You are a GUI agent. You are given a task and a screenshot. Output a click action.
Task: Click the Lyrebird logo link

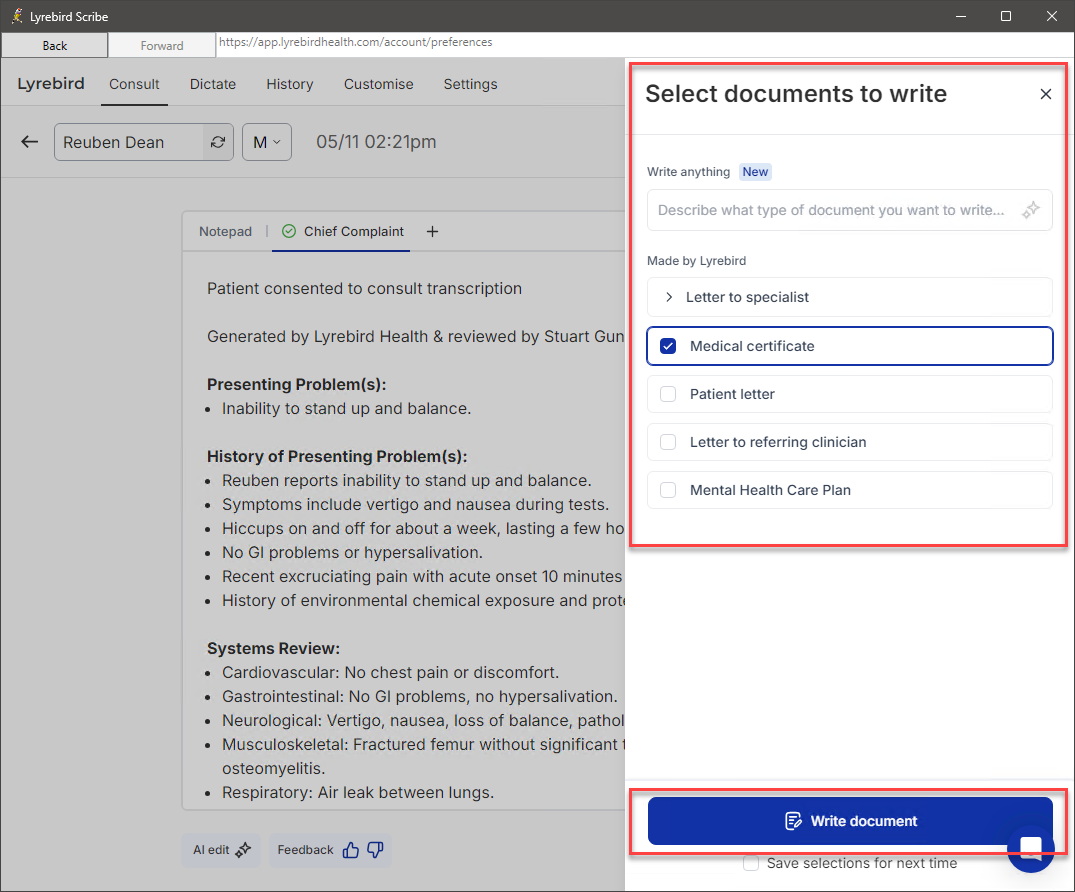point(51,84)
